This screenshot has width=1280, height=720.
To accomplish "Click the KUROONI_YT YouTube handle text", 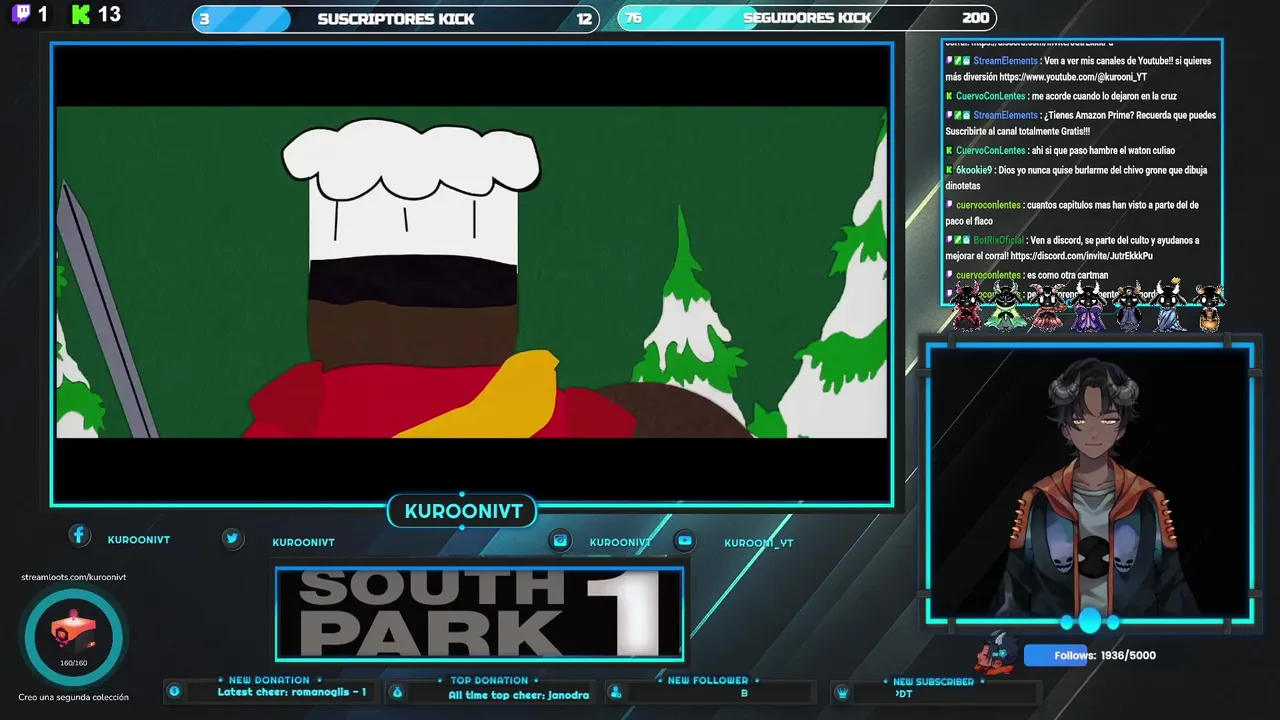I will tap(758, 543).
